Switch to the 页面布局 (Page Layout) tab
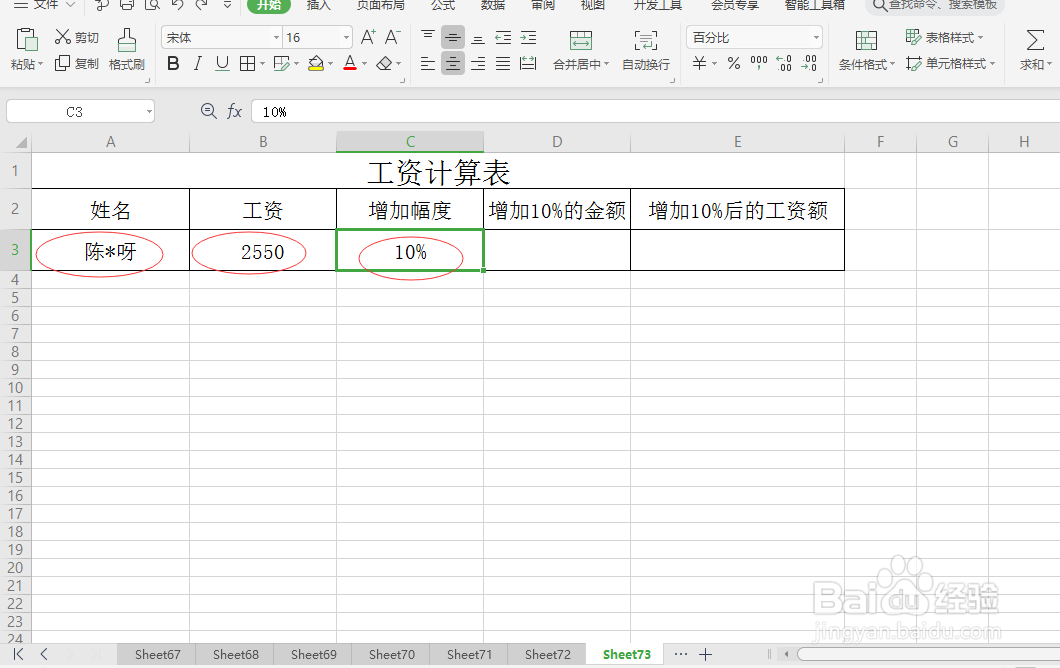 pos(381,5)
